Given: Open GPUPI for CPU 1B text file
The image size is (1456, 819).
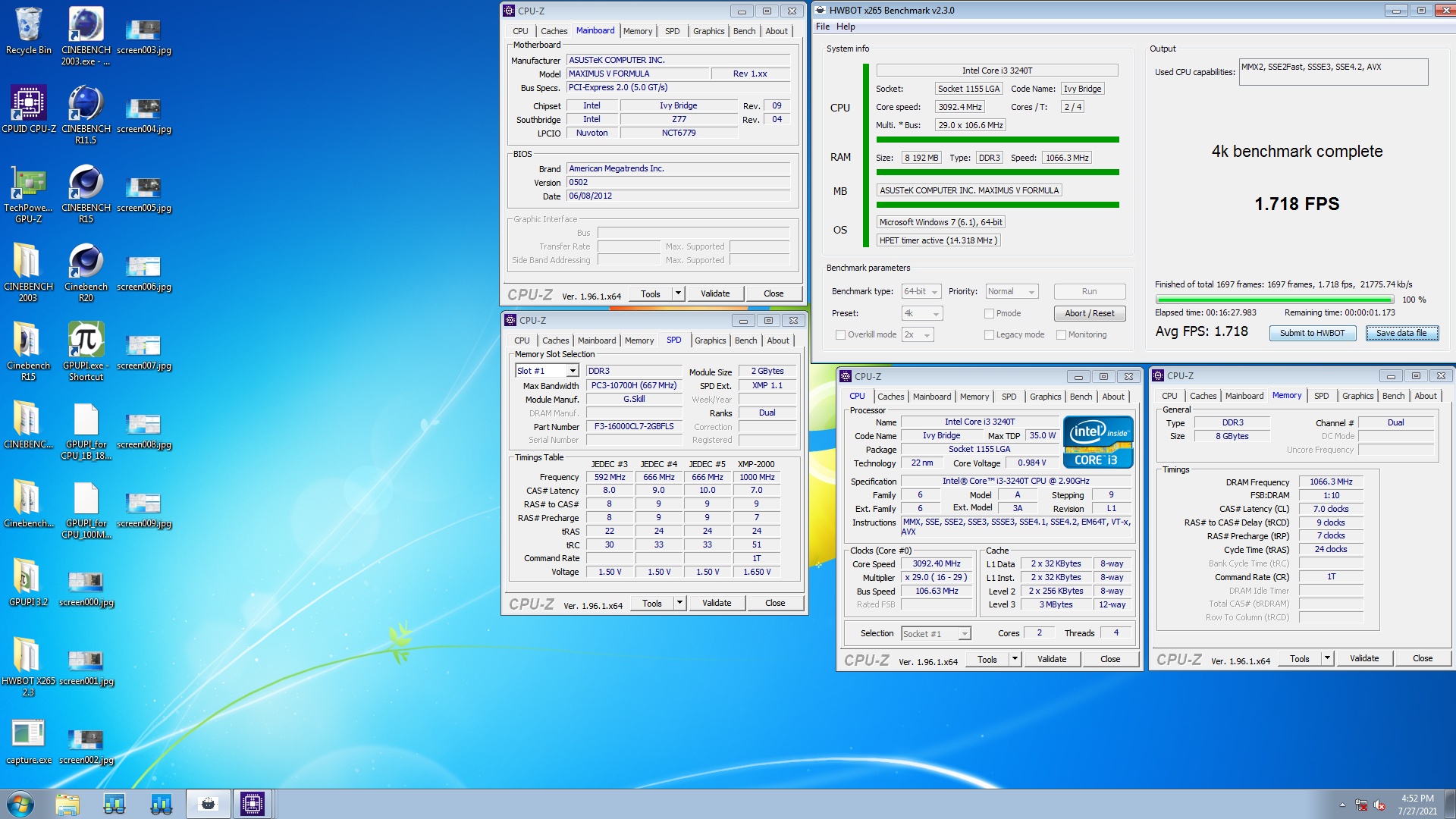Looking at the screenshot, I should (86, 431).
